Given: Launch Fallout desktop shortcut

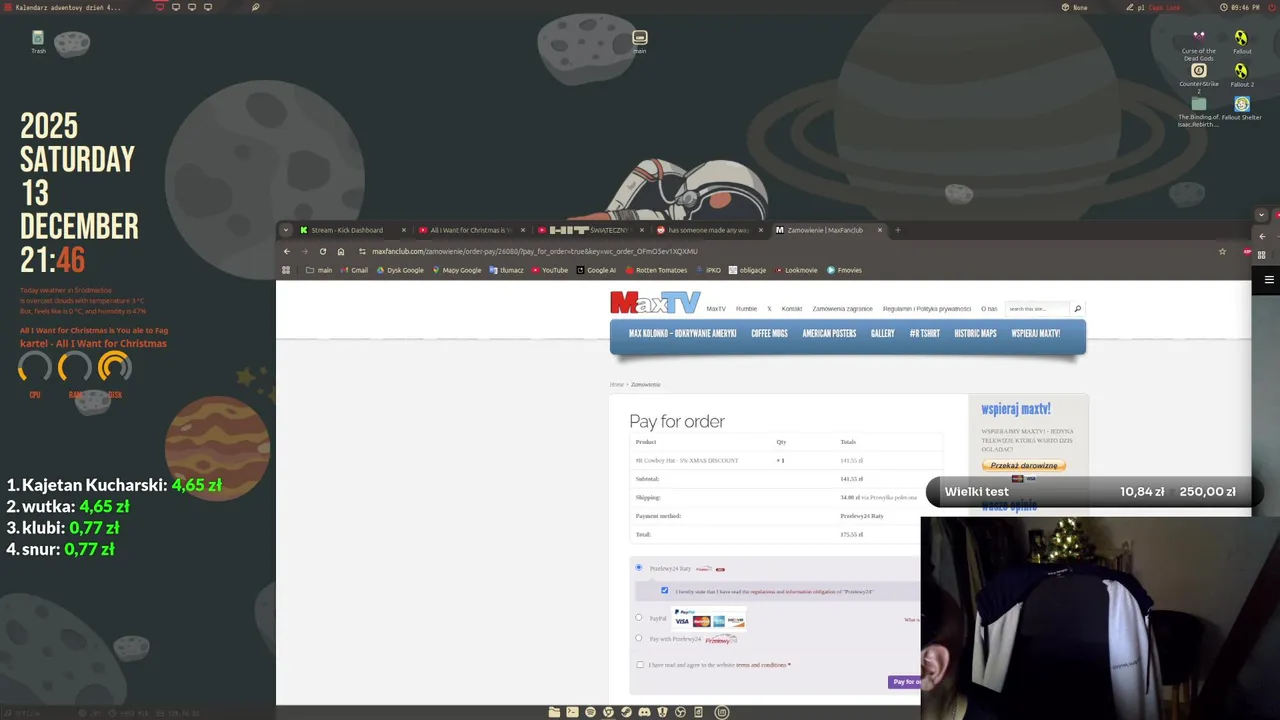Looking at the screenshot, I should tap(1242, 42).
